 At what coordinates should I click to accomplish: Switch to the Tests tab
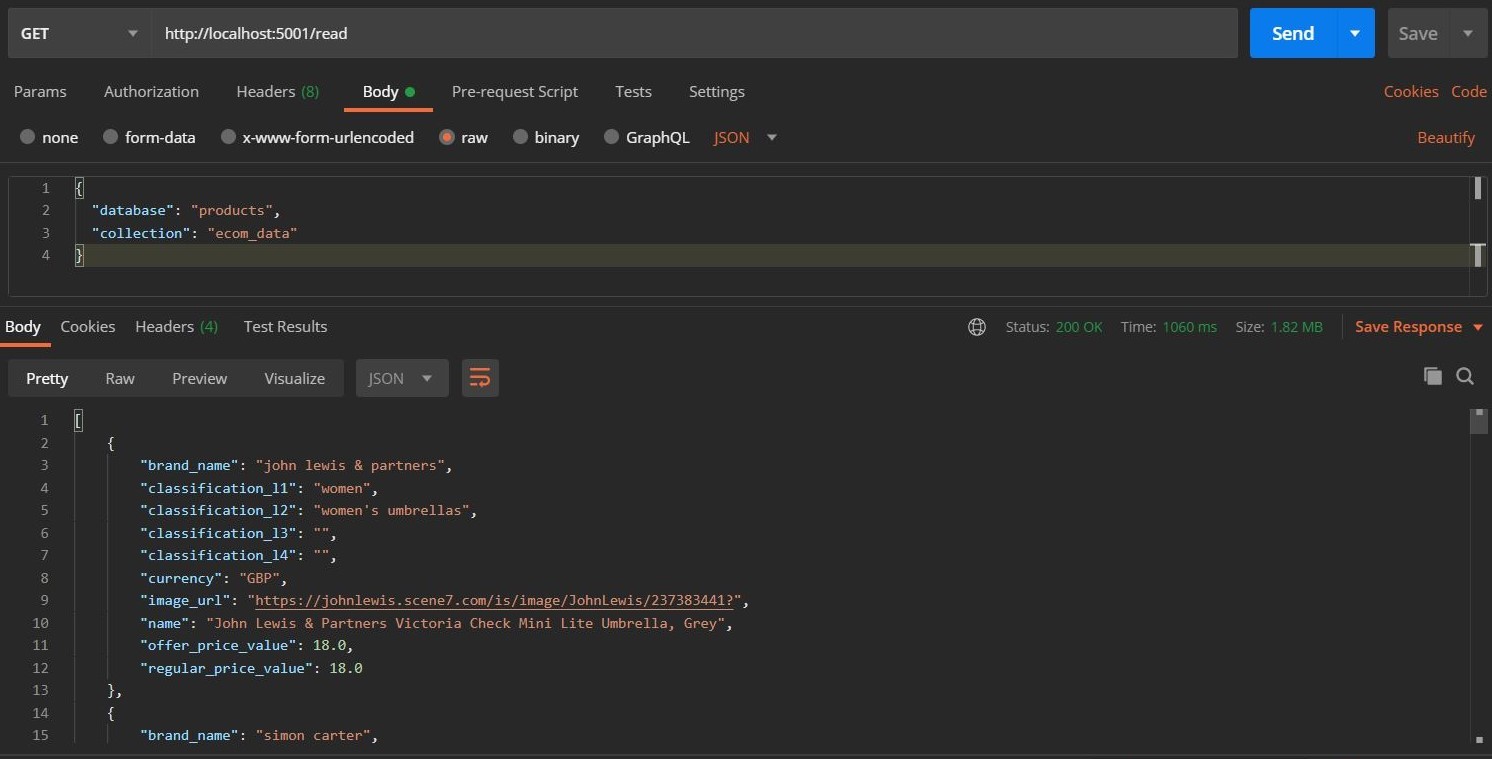pyautogui.click(x=633, y=91)
